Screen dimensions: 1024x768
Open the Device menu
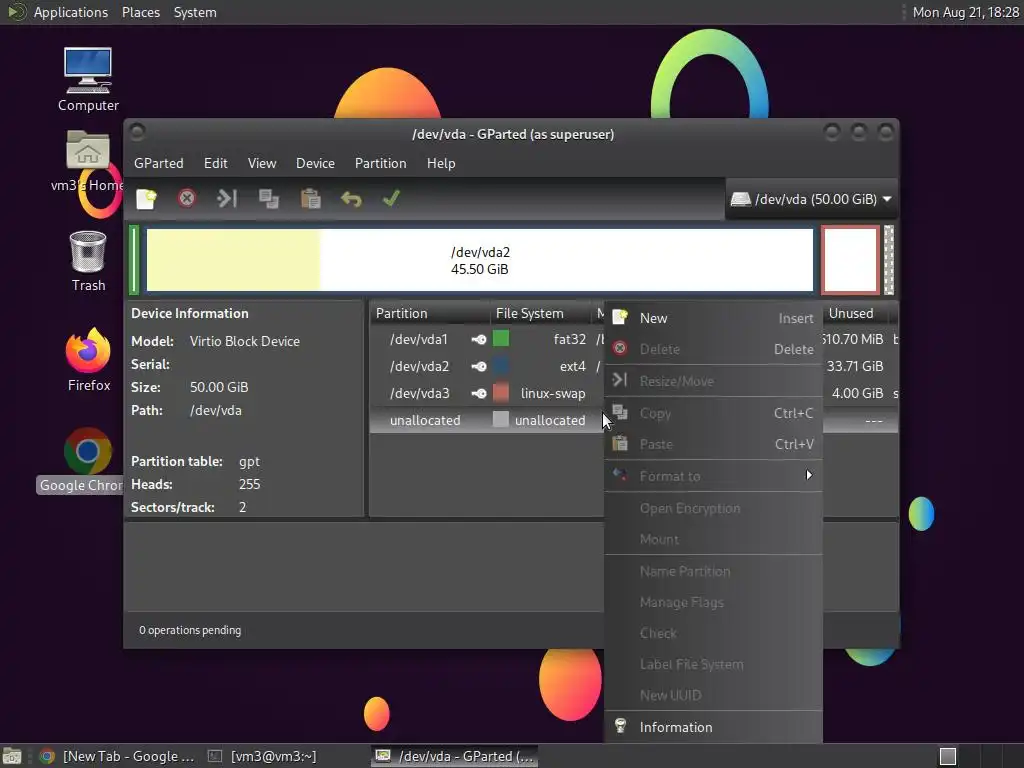click(x=315, y=163)
